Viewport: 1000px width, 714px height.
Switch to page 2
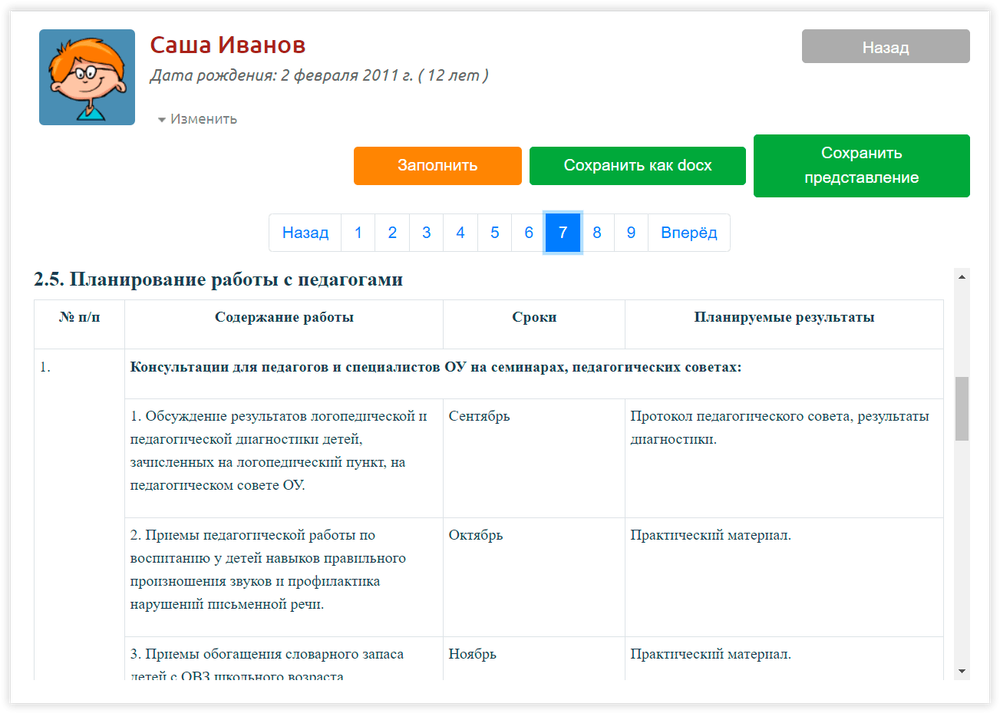click(392, 233)
